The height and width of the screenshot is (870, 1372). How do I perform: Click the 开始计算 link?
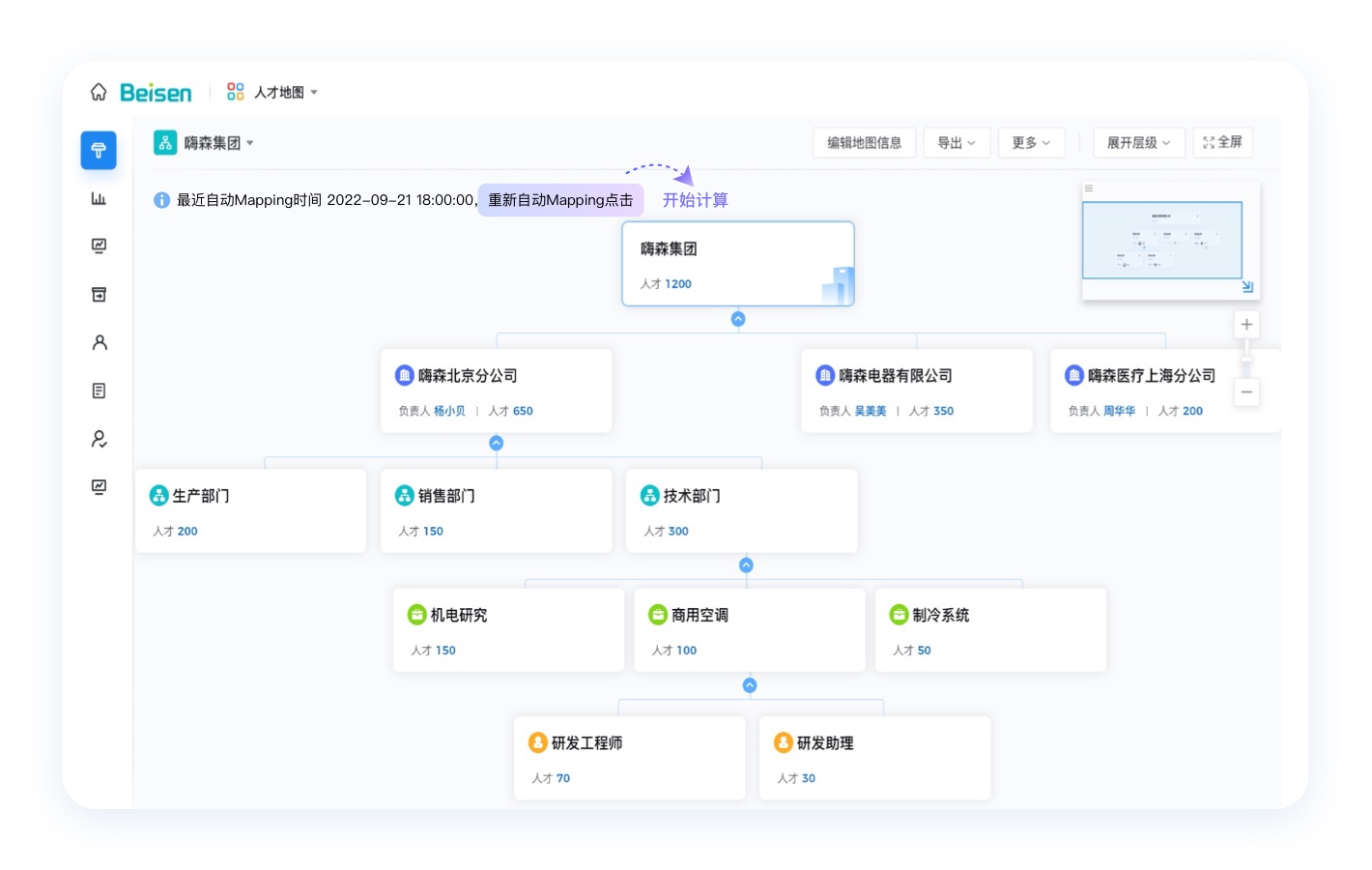point(695,200)
